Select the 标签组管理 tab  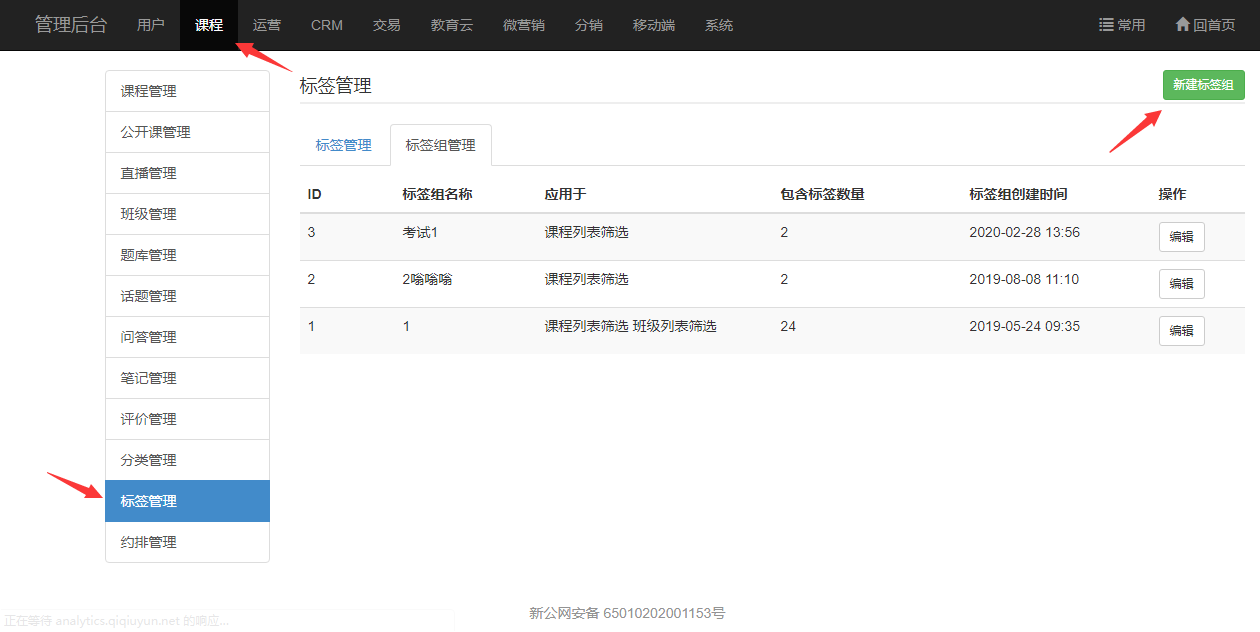[440, 145]
